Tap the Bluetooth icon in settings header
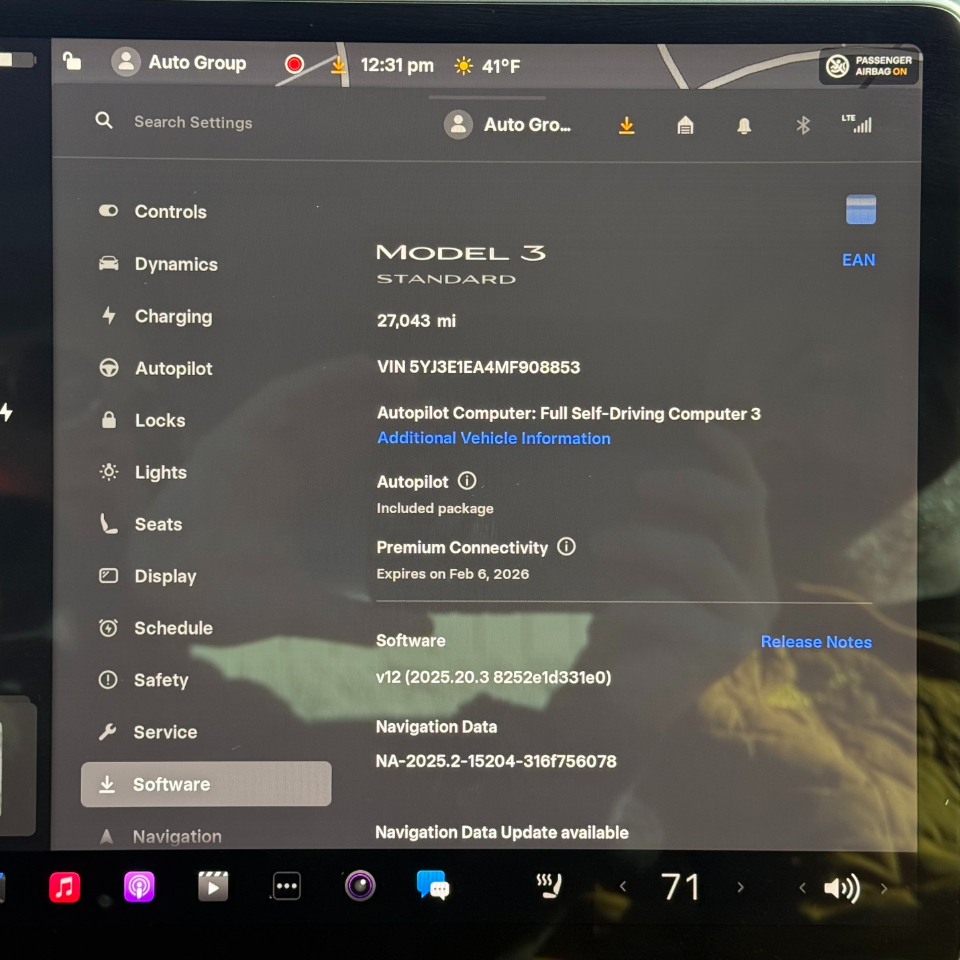This screenshot has height=960, width=960. click(x=802, y=125)
